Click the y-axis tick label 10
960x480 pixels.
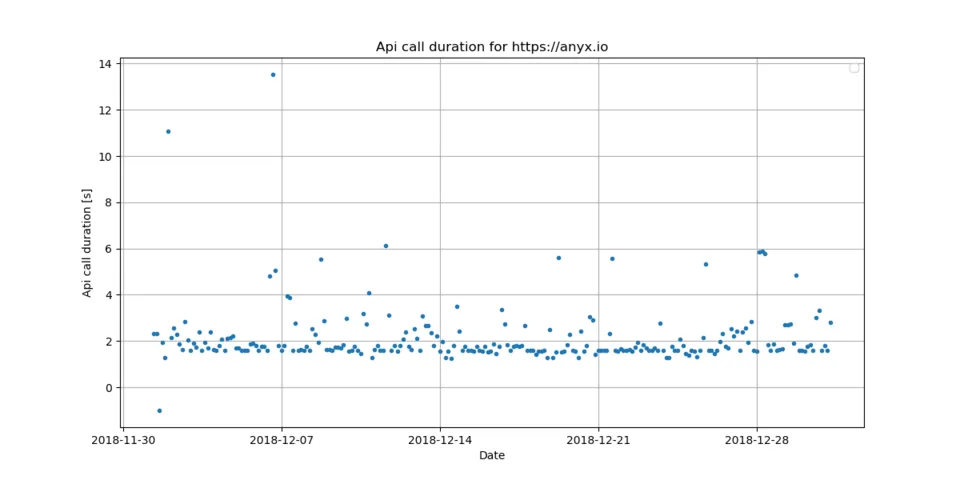click(x=105, y=156)
